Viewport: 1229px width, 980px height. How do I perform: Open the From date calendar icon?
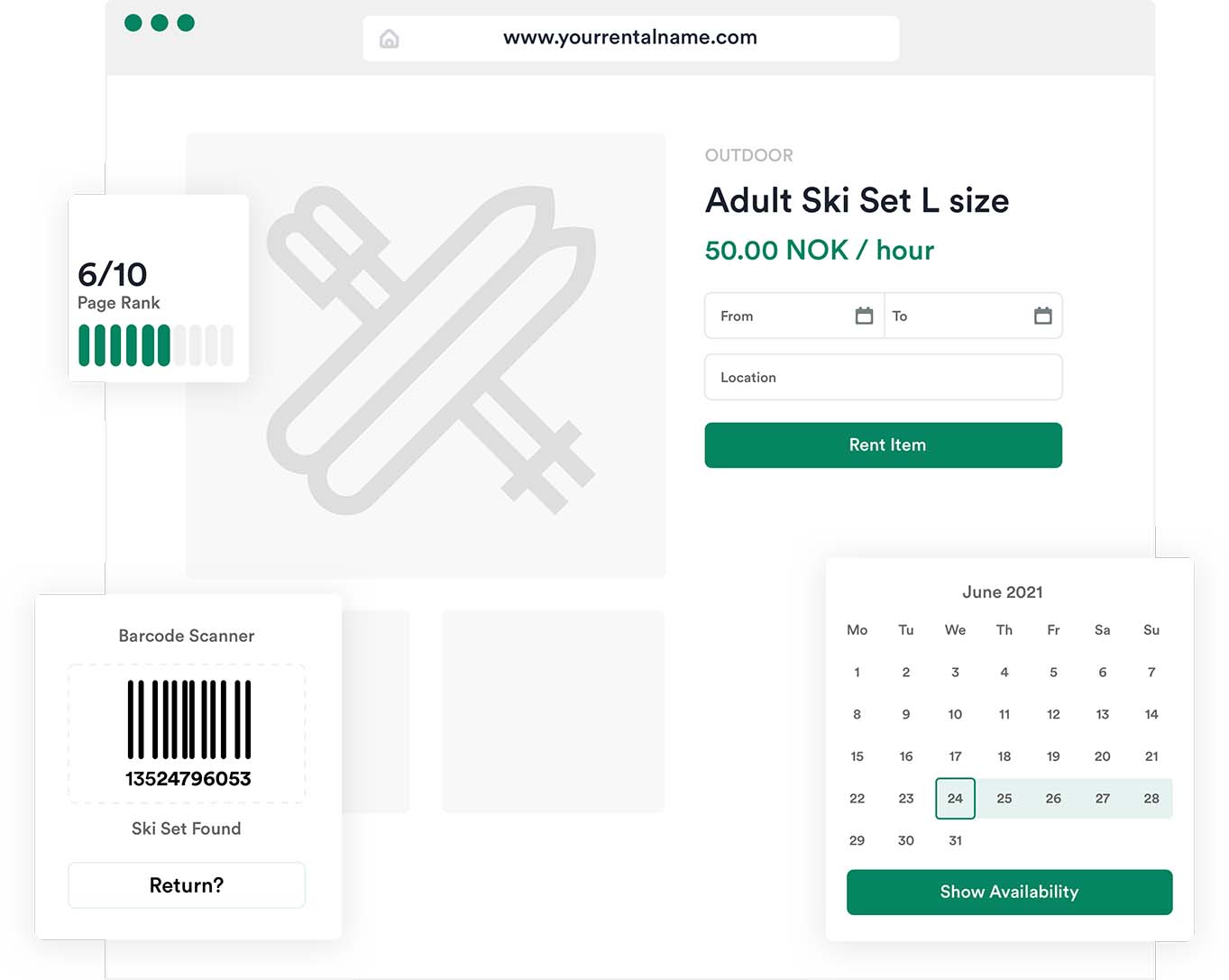864,316
